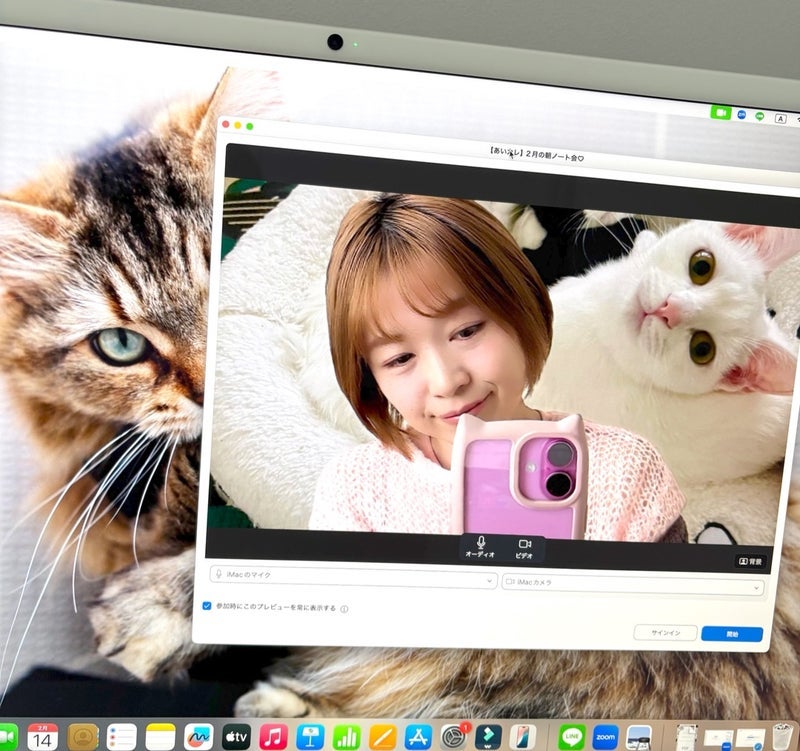The width and height of the screenshot is (800, 751).
Task: Toggle camera with the ビデオ button
Action: click(524, 547)
